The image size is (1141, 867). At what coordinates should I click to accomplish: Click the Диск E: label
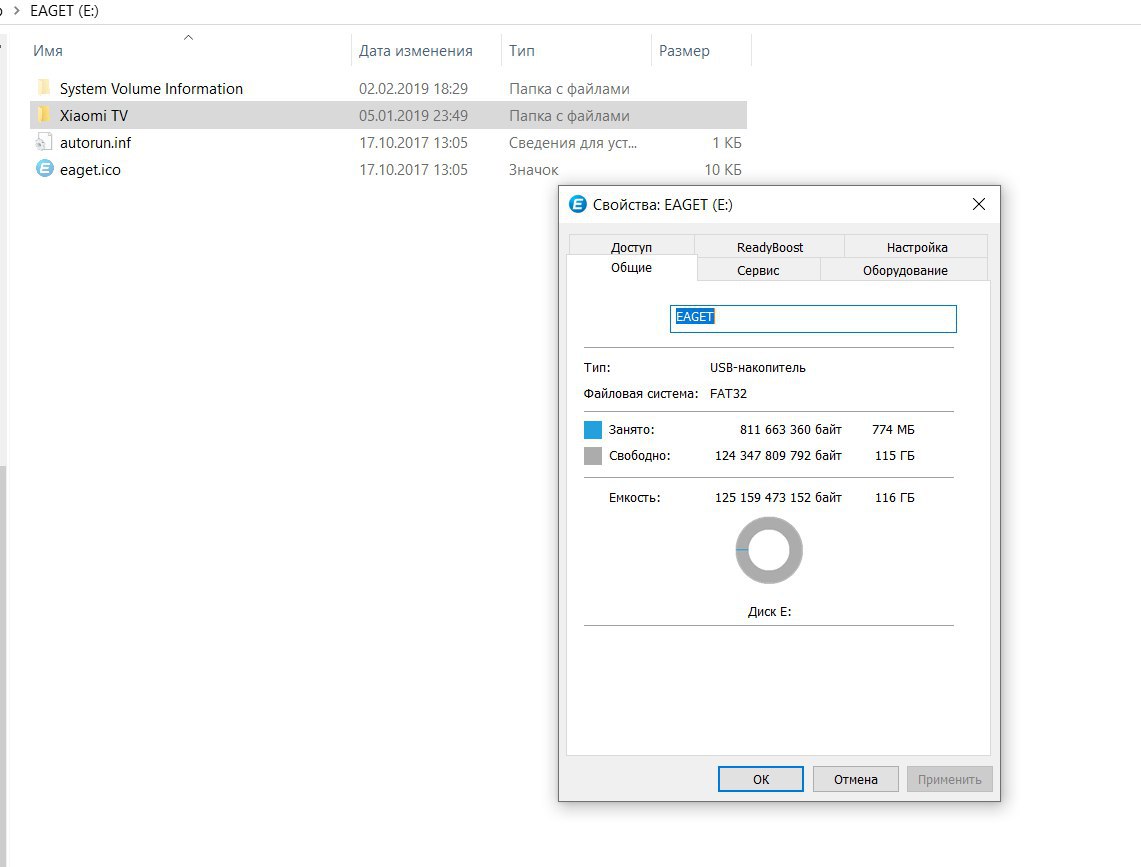[769, 611]
